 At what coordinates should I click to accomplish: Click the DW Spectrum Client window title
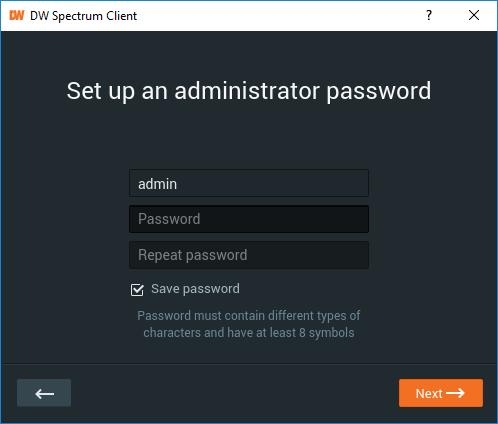(x=83, y=16)
